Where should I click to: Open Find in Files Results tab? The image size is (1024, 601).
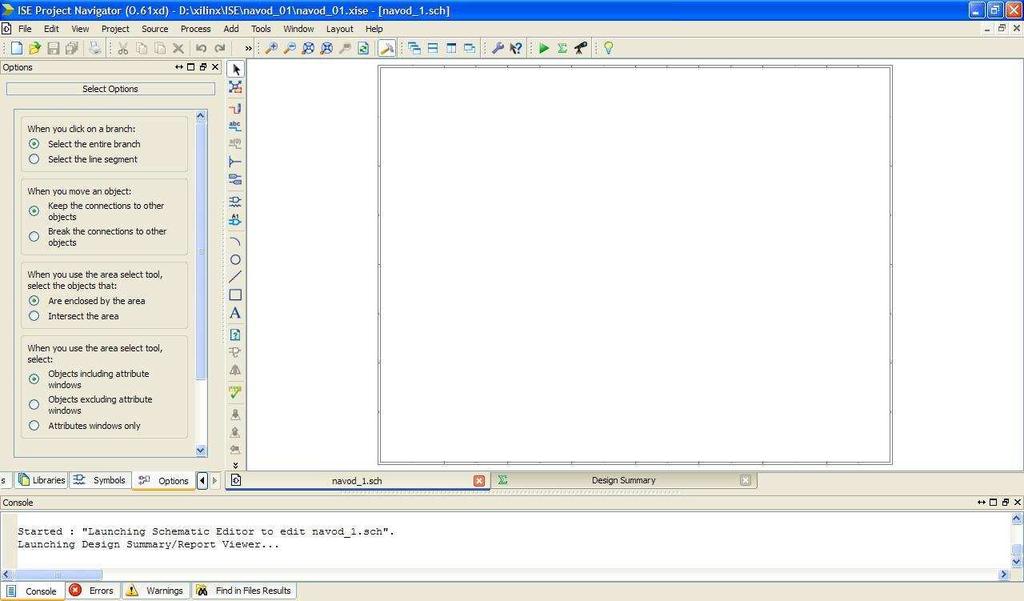click(x=244, y=591)
